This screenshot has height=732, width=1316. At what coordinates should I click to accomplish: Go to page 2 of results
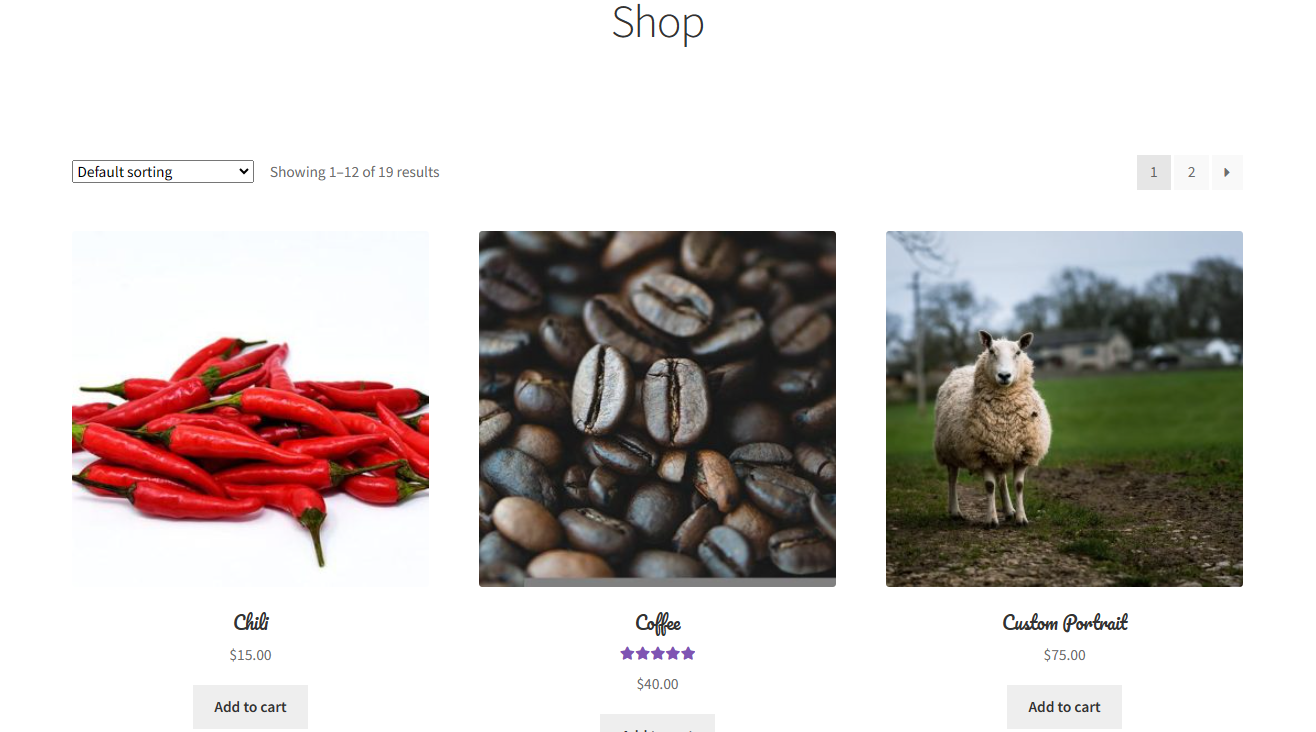click(1191, 172)
